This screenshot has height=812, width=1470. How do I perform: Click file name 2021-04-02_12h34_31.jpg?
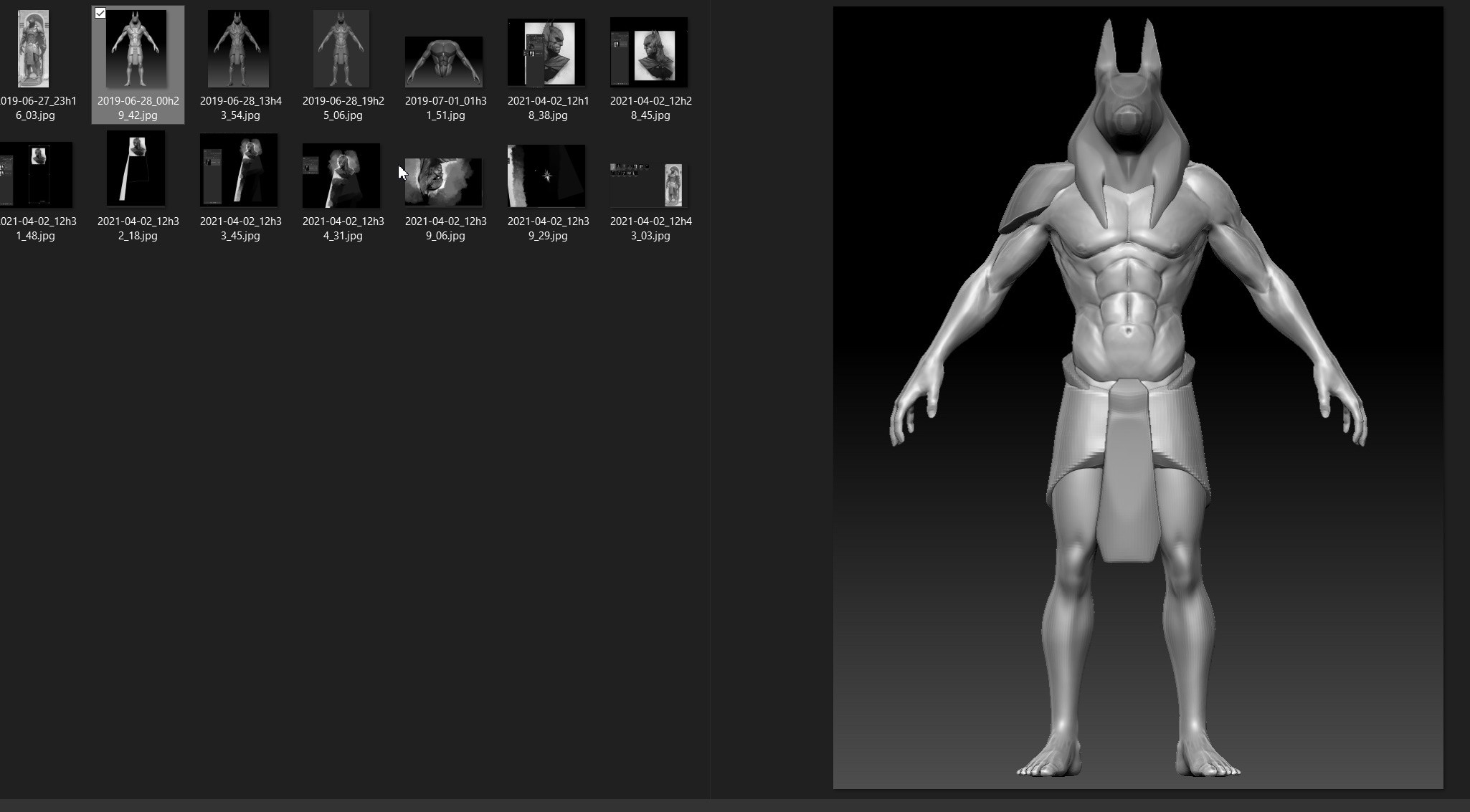coord(343,229)
